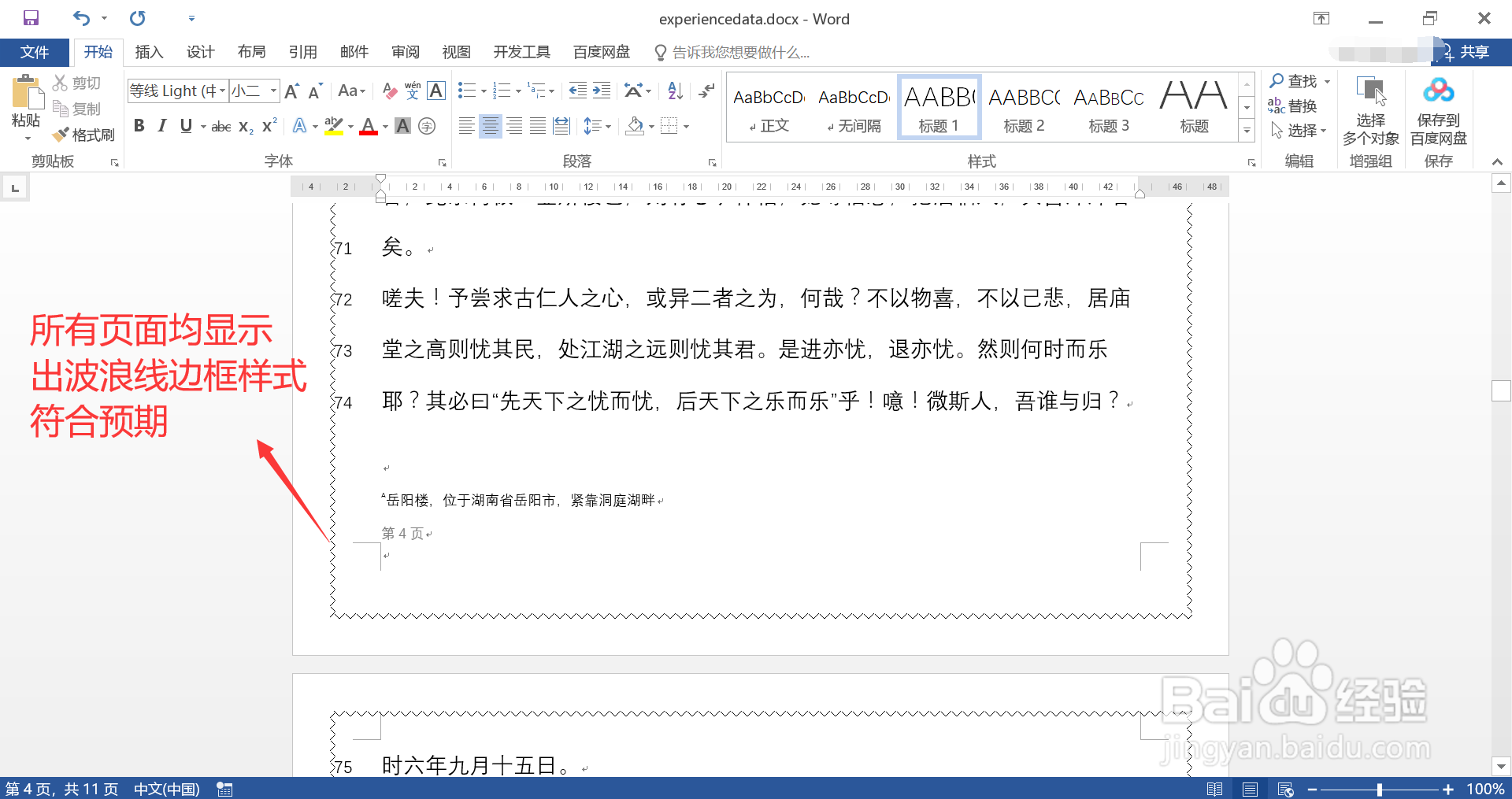Viewport: 1512px width, 799px height.
Task: Open the borders dropdown arrow
Action: pyautogui.click(x=687, y=126)
